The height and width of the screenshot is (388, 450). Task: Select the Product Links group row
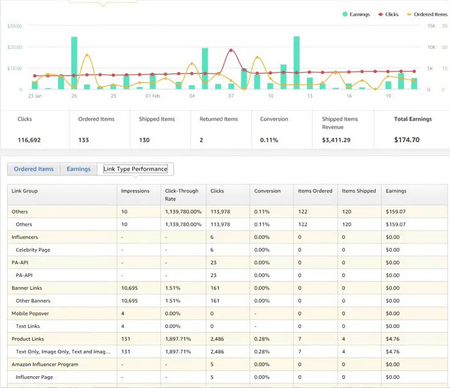(x=227, y=339)
